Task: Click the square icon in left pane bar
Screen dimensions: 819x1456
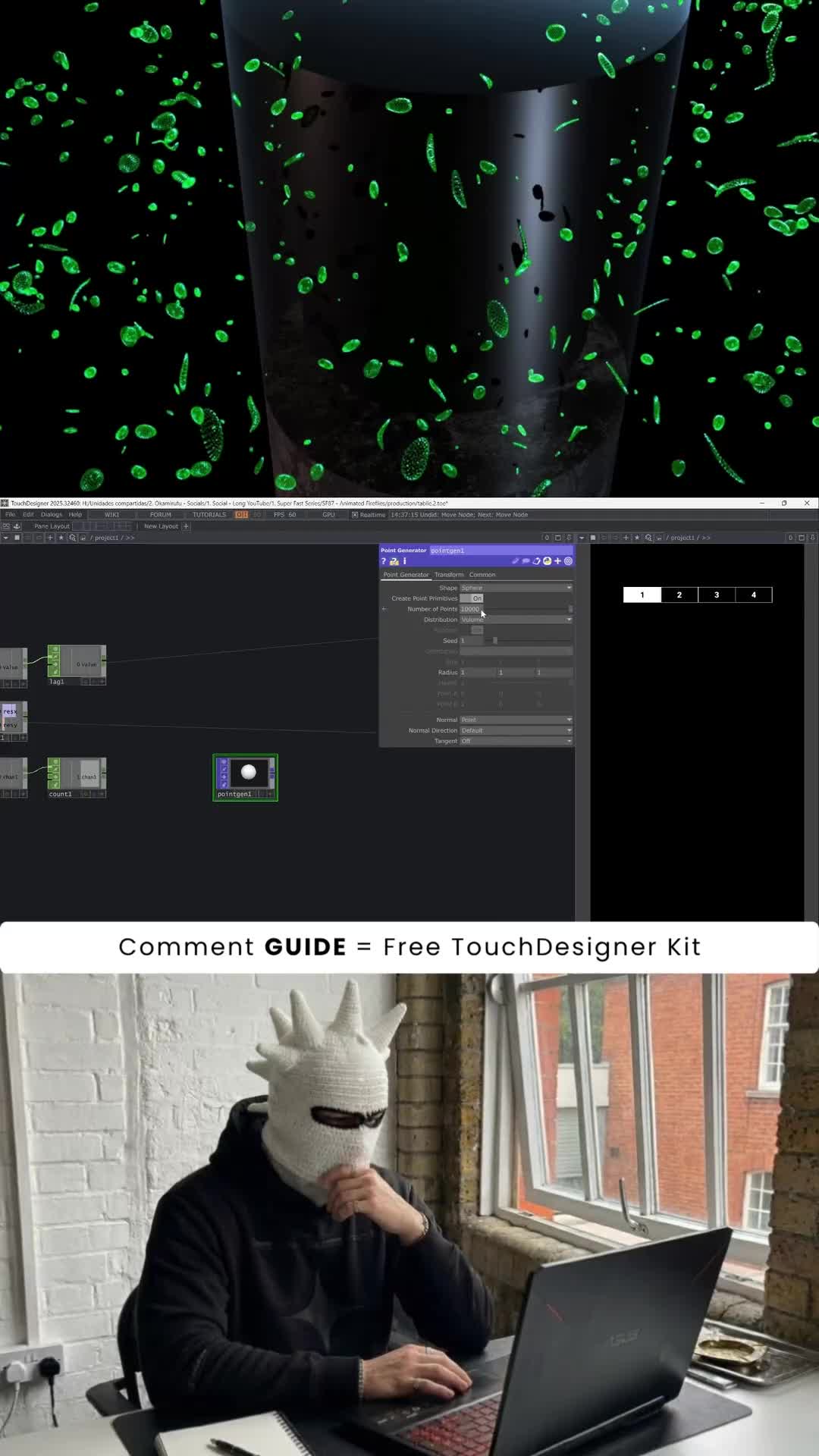Action: (x=17, y=538)
